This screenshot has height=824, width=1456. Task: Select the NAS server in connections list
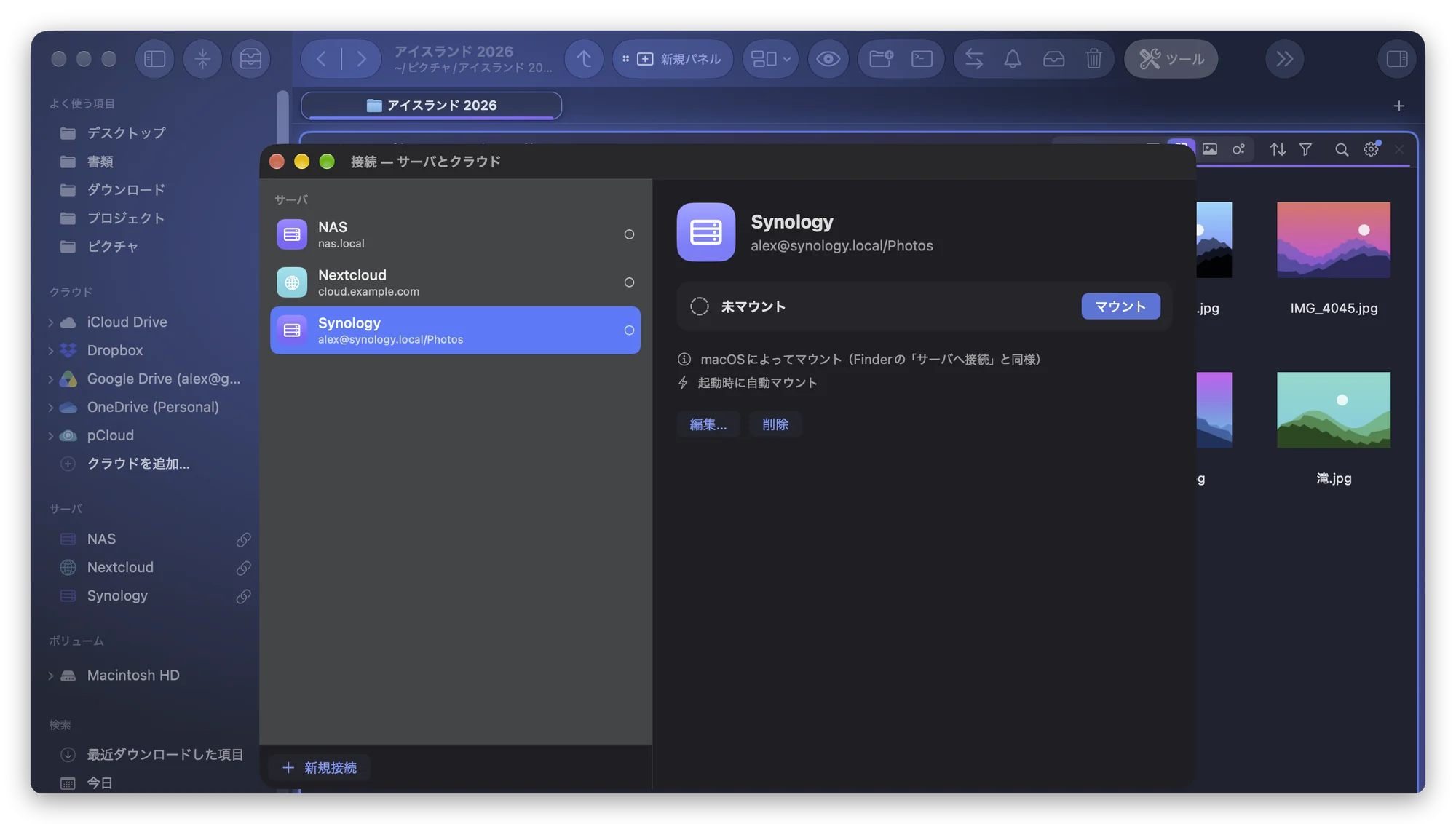click(455, 234)
